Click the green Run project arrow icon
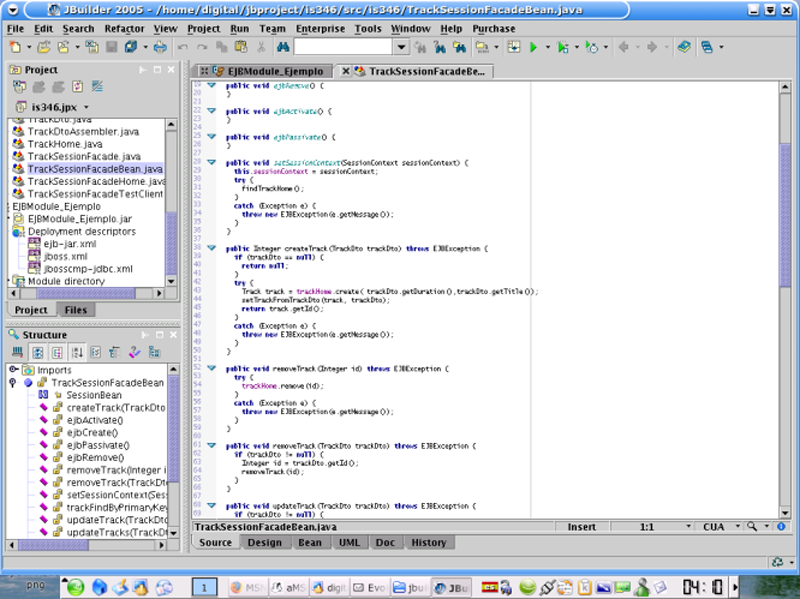Screen dimensions: 800x599 [x=534, y=47]
